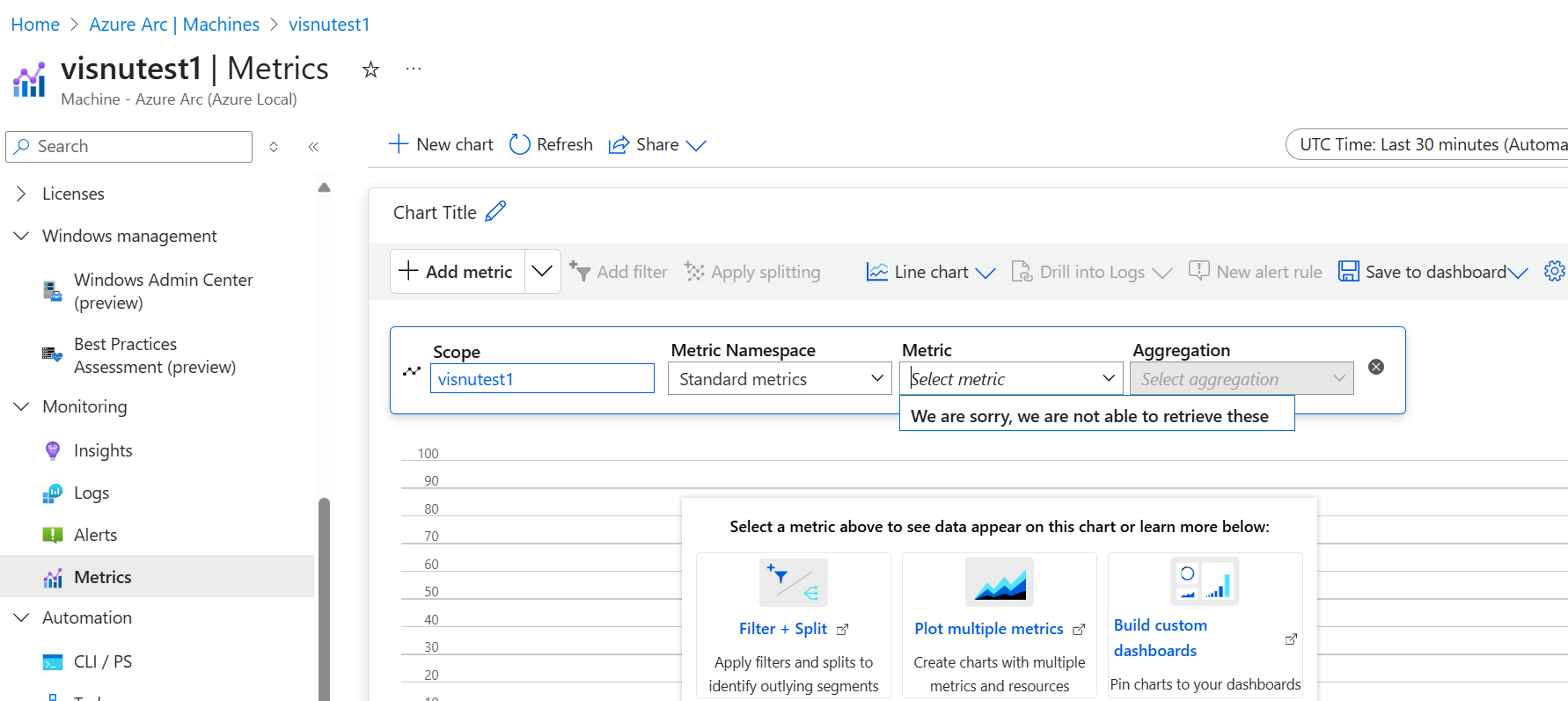Screen dimensions: 1568x701
Task: Open the Metric Namespace dropdown
Action: (x=780, y=378)
